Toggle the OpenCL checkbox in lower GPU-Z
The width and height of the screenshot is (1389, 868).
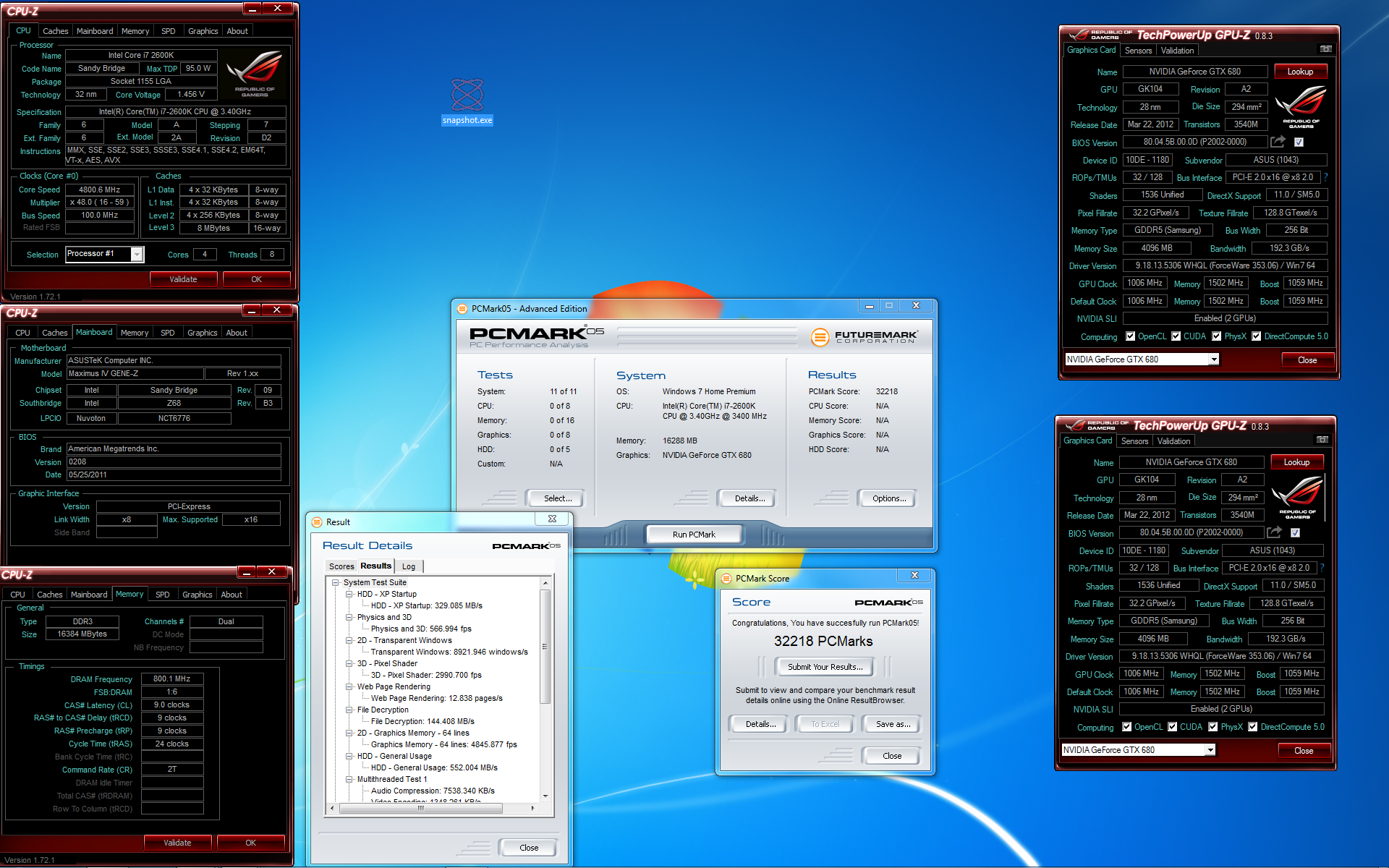tap(1126, 727)
